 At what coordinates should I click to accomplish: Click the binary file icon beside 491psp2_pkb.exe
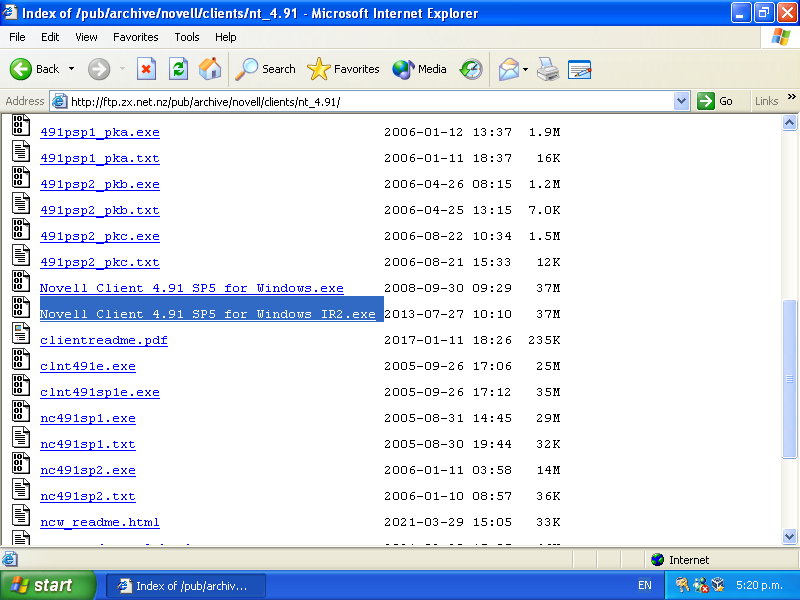pos(21,178)
